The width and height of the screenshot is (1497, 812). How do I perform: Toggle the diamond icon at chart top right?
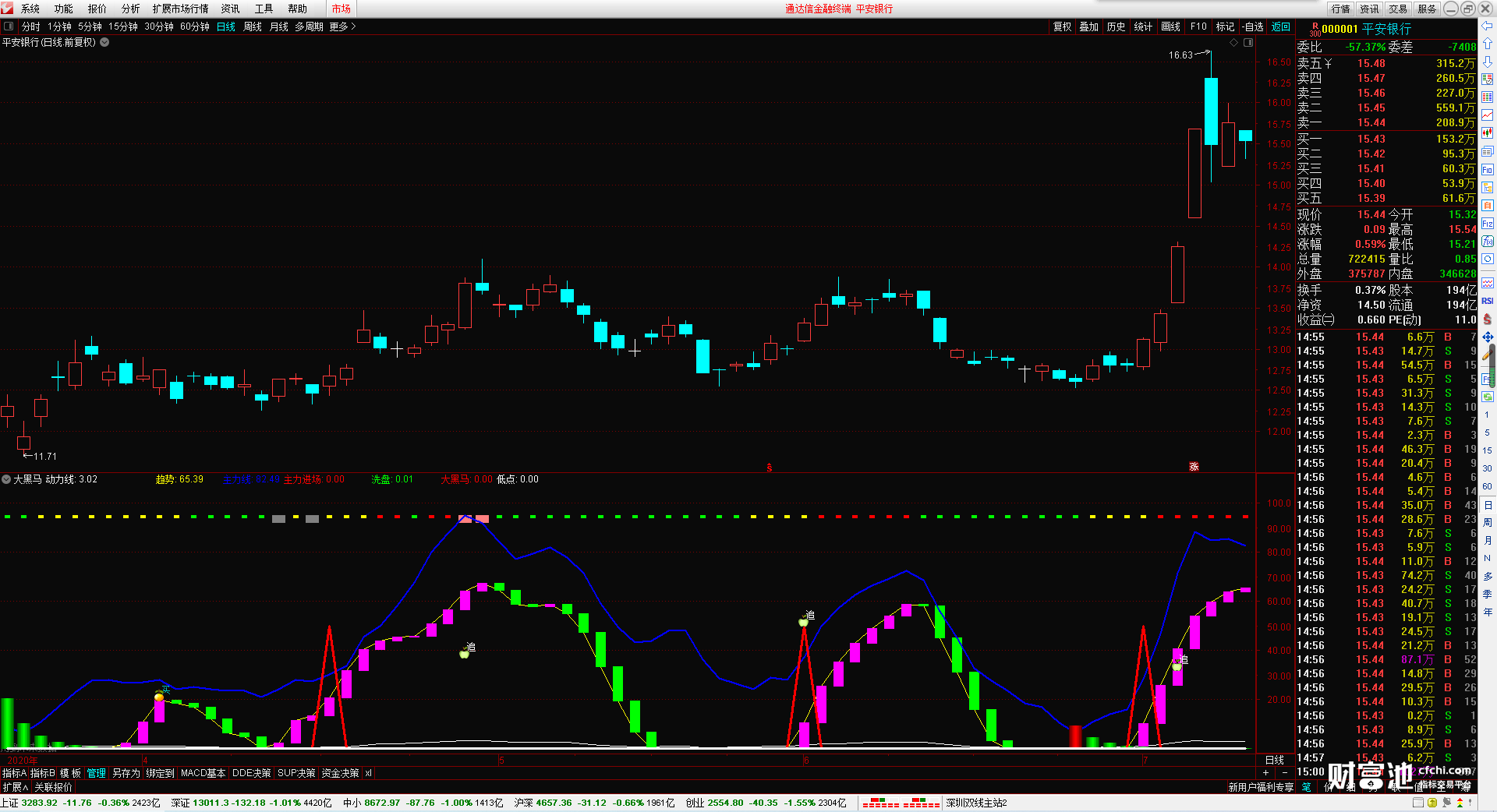[x=1233, y=42]
